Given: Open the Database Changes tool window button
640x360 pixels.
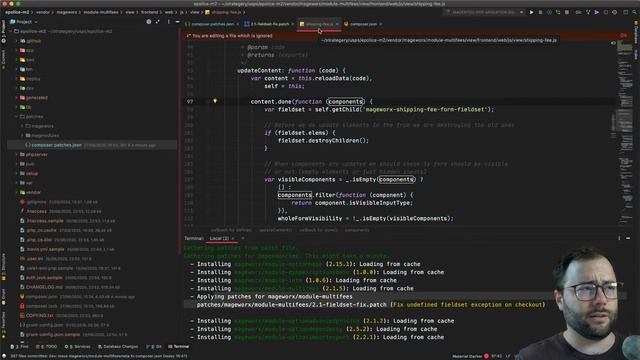Looking at the screenshot, I should pyautogui.click(x=118, y=347).
